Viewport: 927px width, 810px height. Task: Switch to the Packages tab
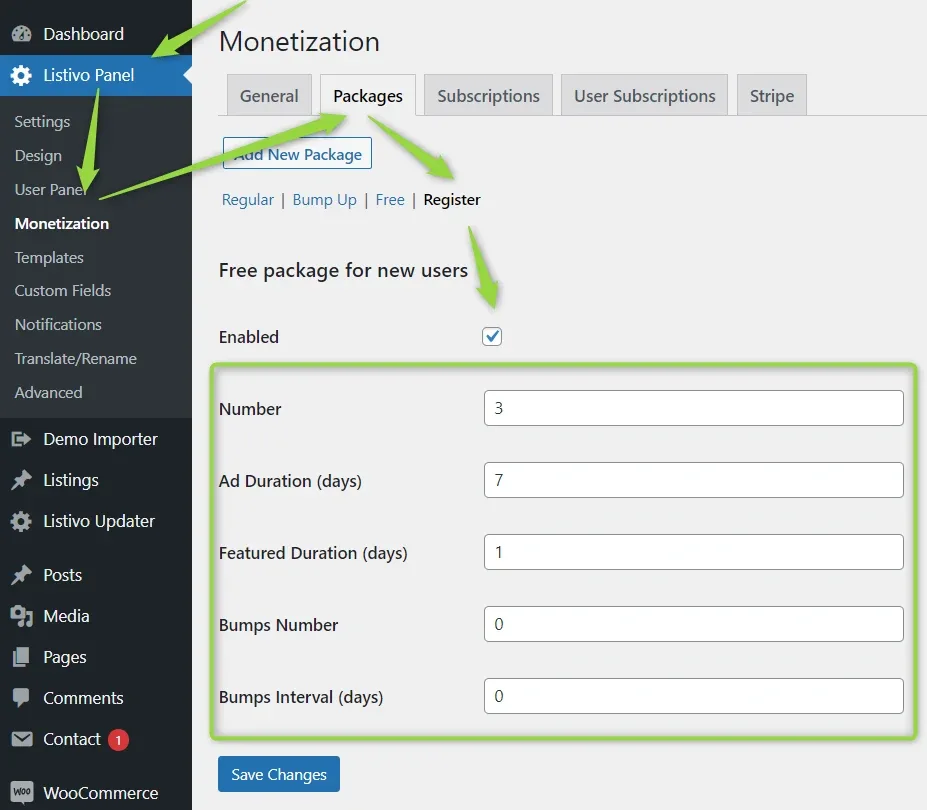368,95
